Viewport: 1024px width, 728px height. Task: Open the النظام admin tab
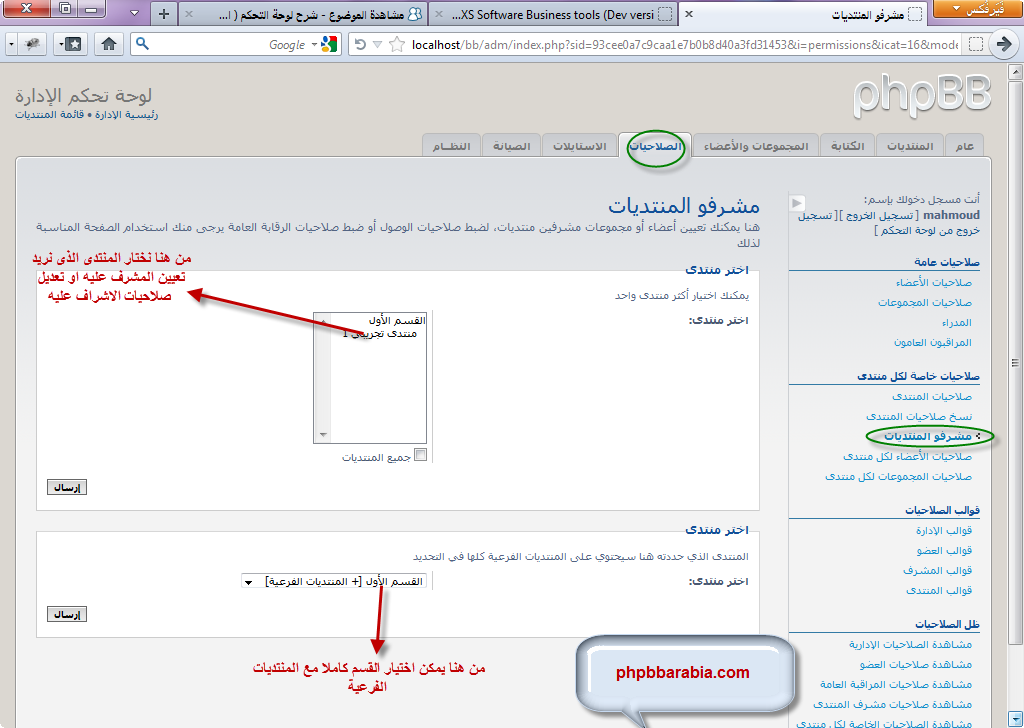point(451,146)
